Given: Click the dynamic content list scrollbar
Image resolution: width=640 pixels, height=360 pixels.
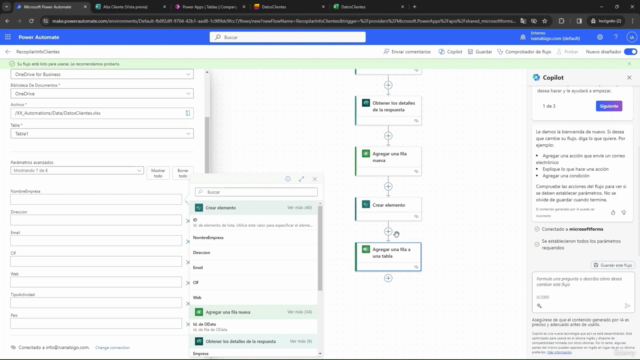Looking at the screenshot, I should tap(320, 249).
